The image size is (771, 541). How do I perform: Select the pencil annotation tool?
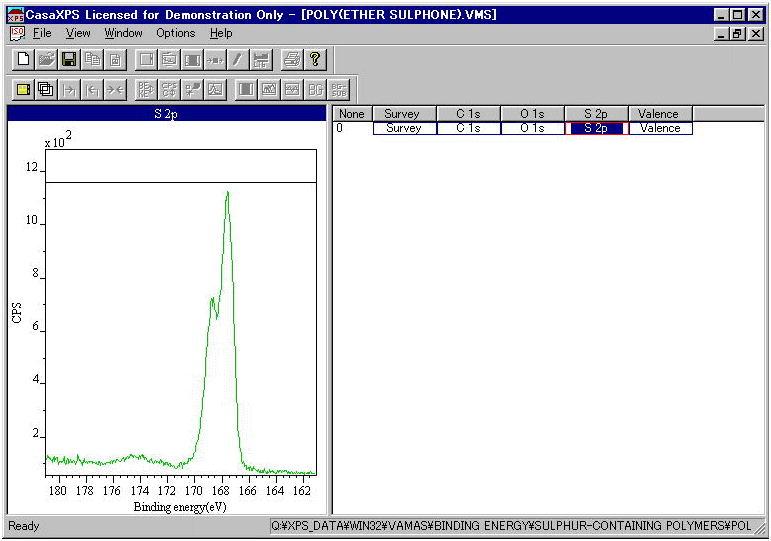(x=238, y=60)
